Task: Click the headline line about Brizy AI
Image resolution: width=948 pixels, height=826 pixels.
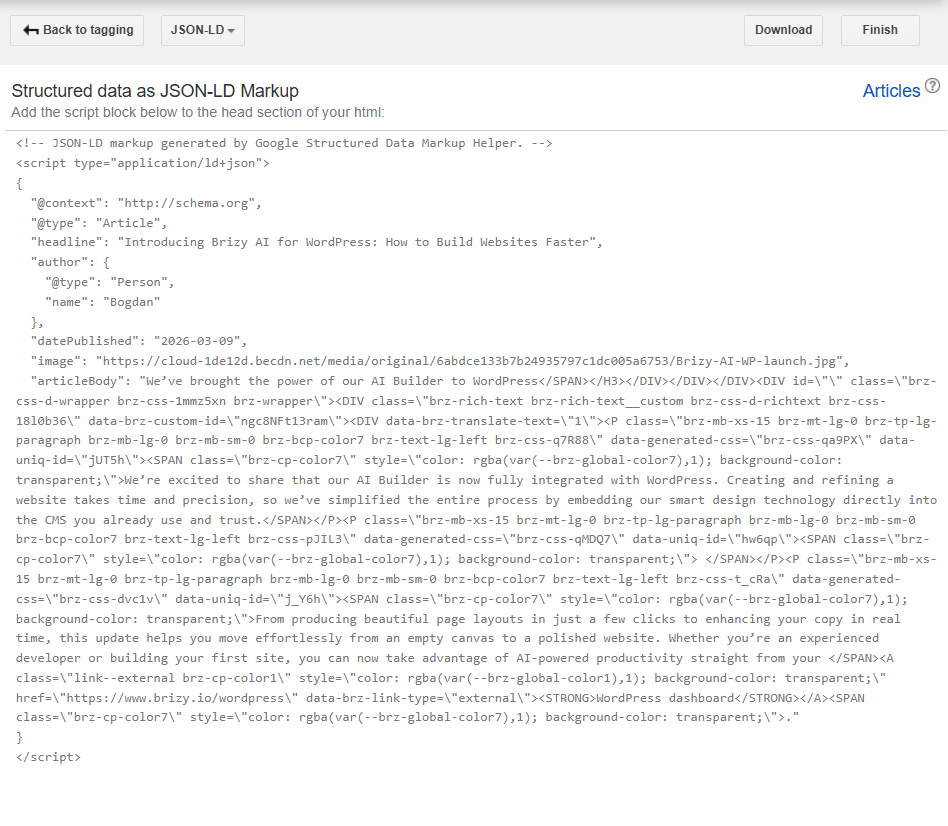Action: pyautogui.click(x=316, y=242)
